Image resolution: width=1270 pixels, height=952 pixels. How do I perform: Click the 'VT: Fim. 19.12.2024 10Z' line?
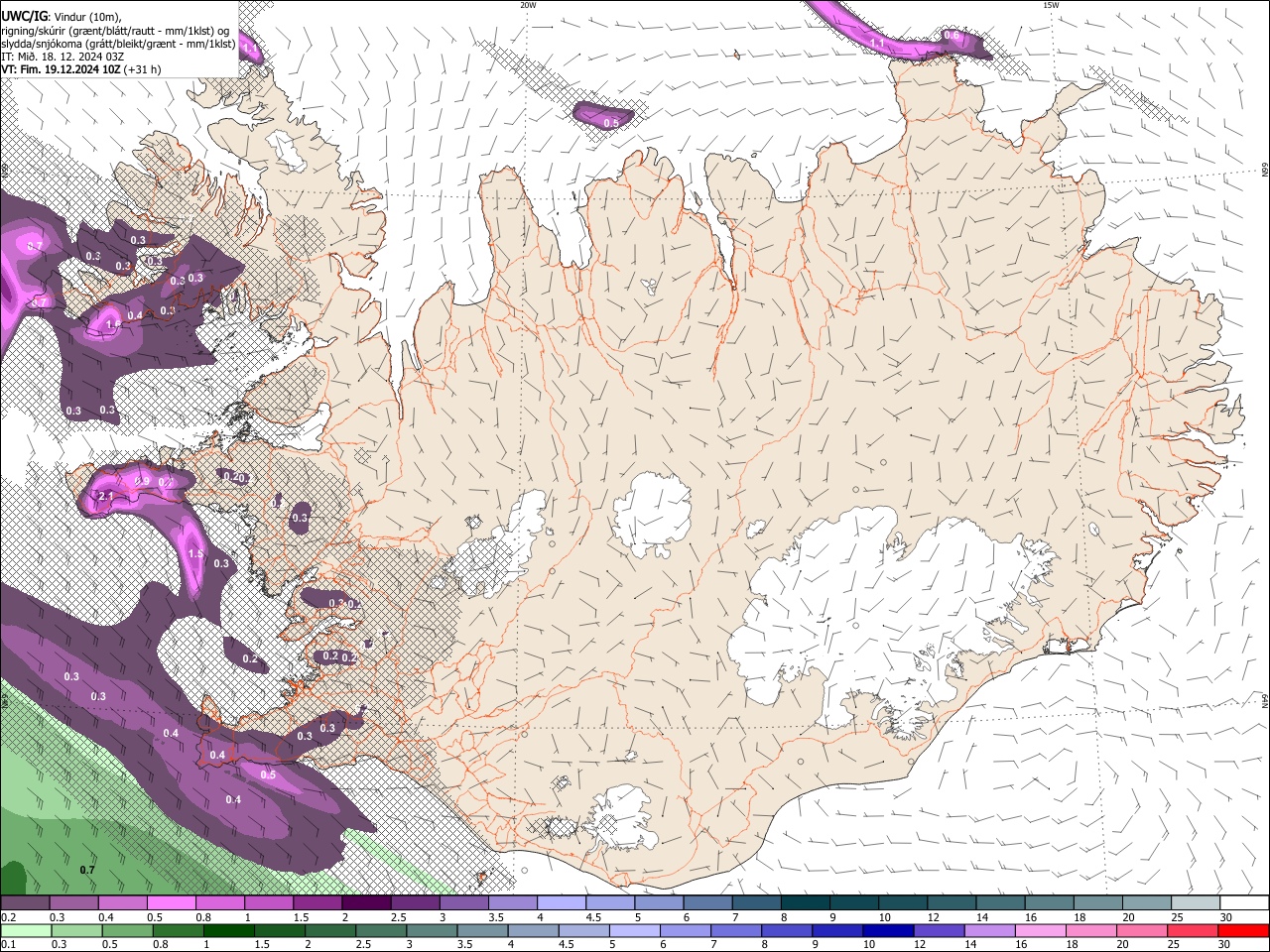click(61, 69)
